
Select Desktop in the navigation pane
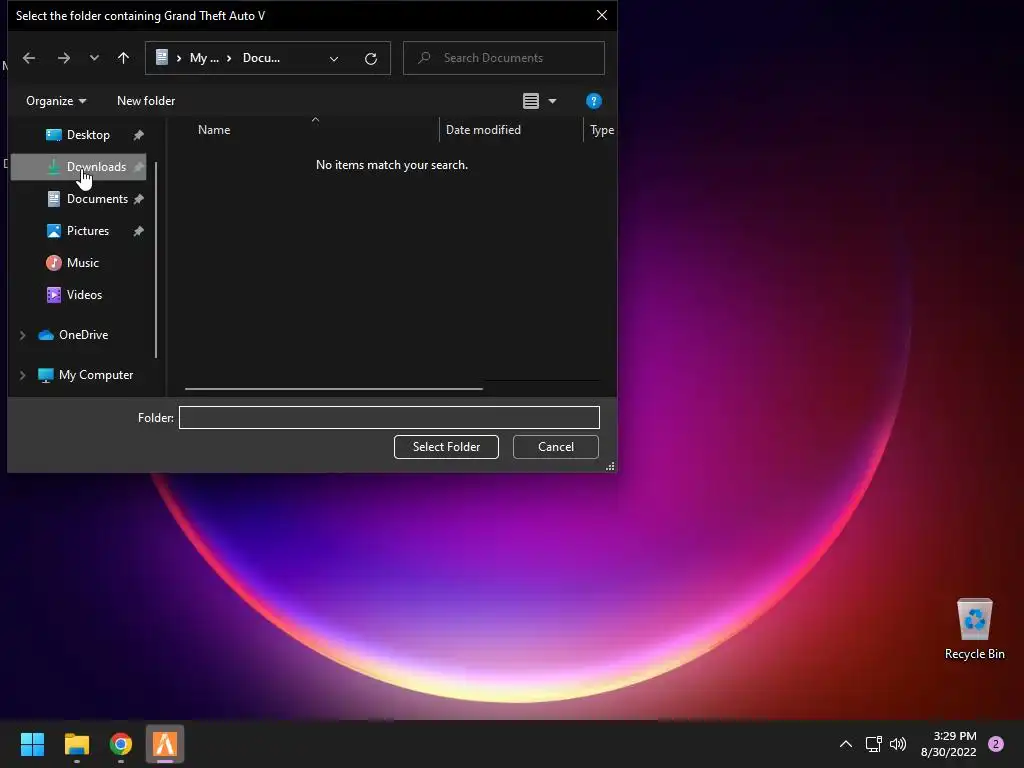79,135
